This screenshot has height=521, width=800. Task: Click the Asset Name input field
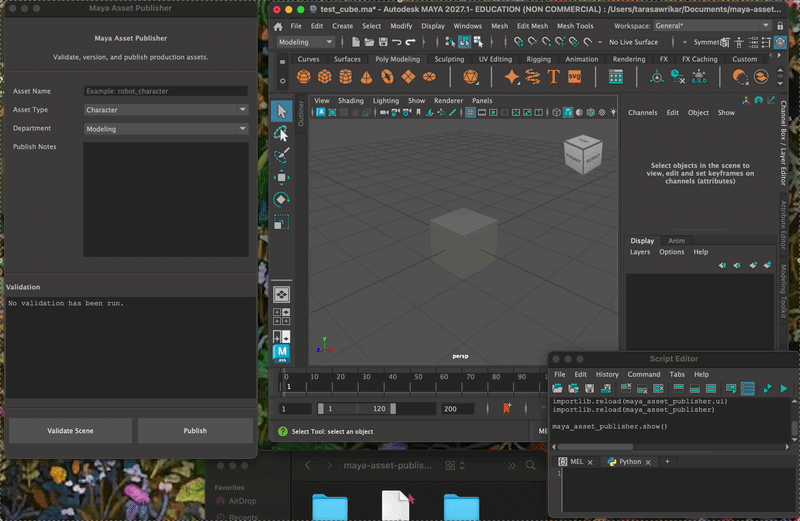(x=165, y=91)
